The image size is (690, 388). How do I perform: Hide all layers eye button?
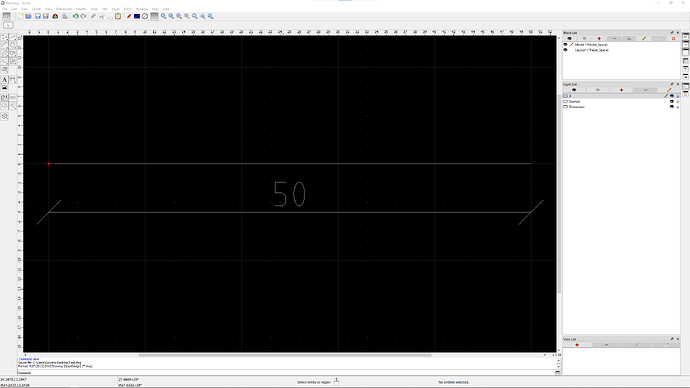tap(598, 90)
